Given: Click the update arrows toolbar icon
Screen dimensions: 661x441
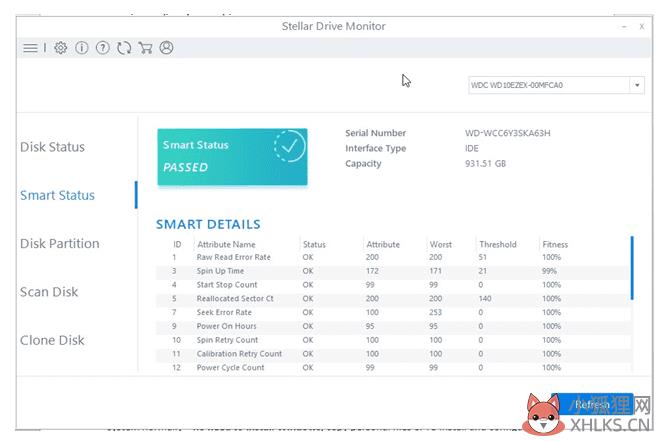Looking at the screenshot, I should (124, 48).
